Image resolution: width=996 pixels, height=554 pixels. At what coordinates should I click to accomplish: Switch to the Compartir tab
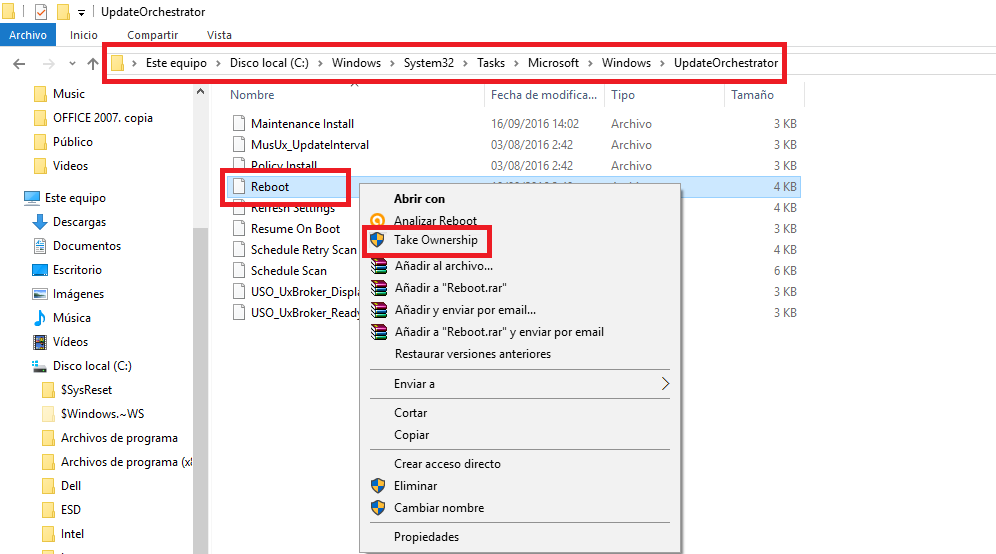(152, 35)
